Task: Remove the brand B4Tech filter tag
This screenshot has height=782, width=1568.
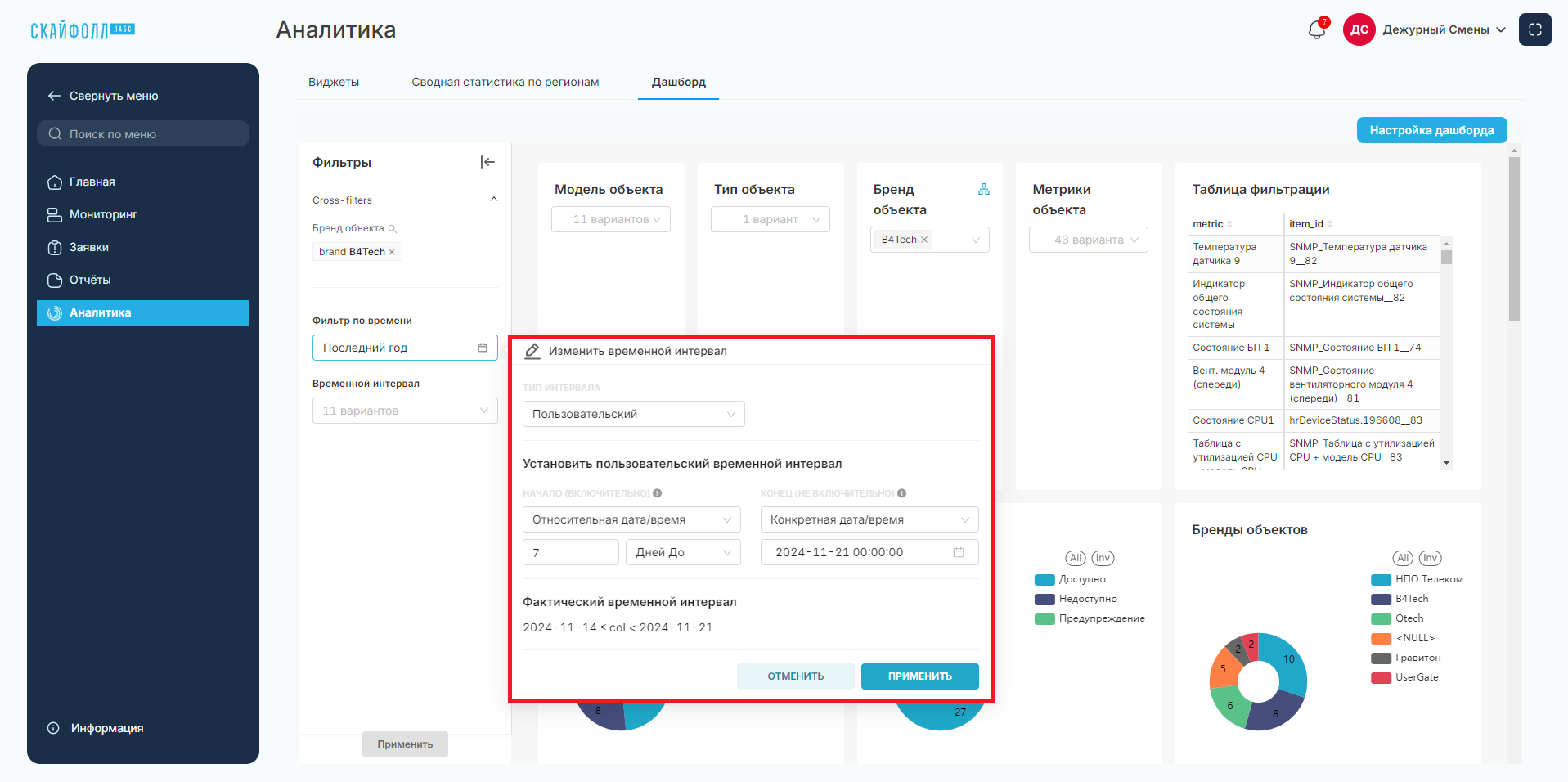Action: [x=392, y=252]
